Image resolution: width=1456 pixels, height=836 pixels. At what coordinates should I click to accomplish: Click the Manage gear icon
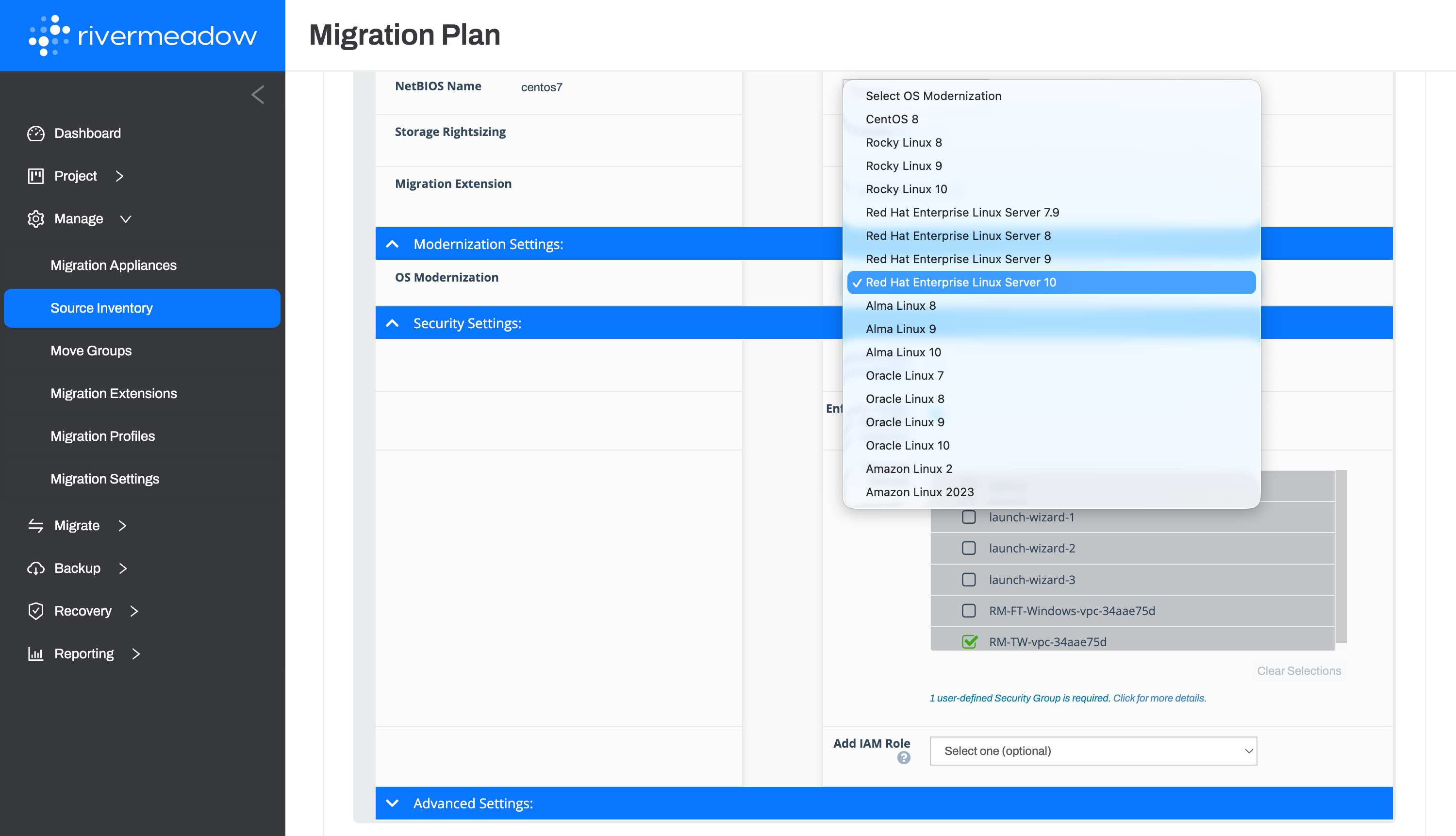point(35,219)
